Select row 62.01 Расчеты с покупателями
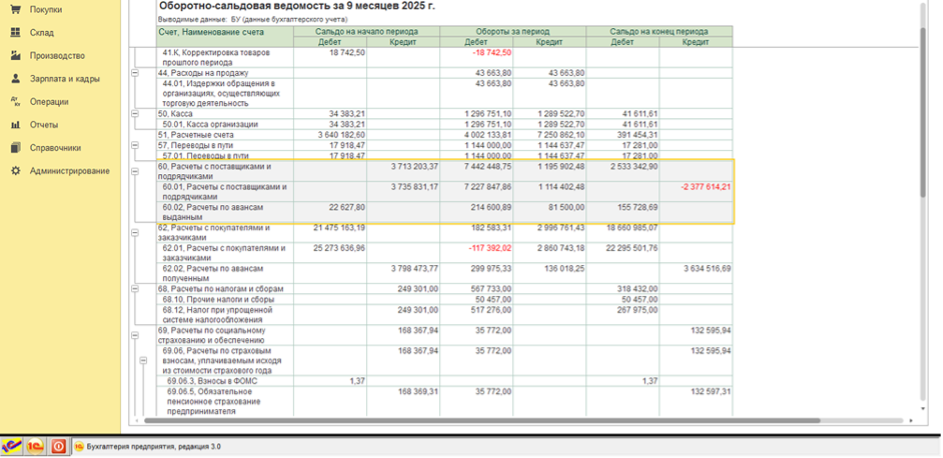 (x=444, y=253)
